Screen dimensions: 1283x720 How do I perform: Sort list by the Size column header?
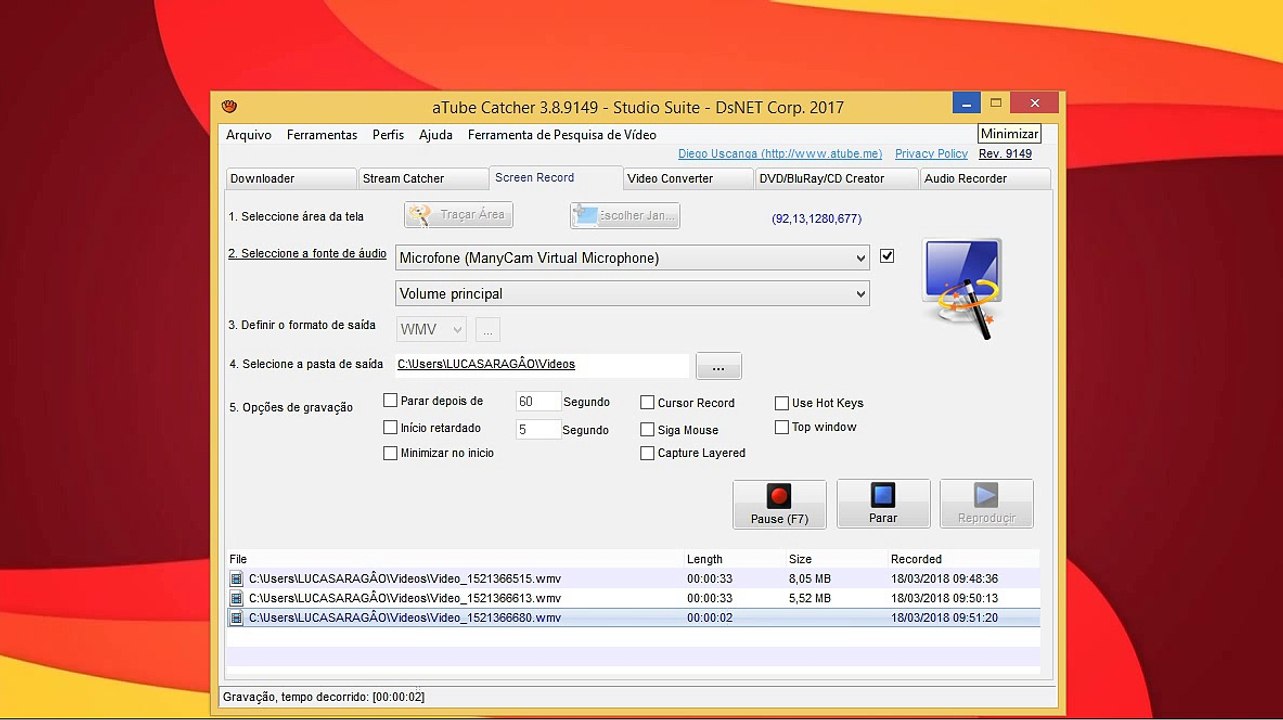coord(836,559)
